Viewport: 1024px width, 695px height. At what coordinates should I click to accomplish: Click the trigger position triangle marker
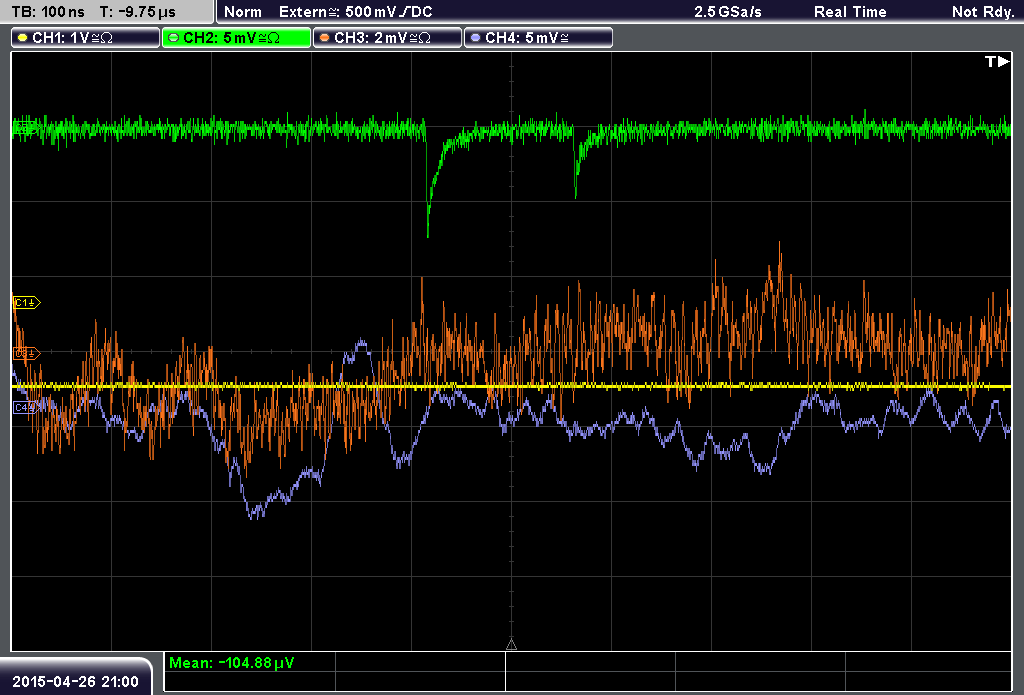tap(511, 645)
